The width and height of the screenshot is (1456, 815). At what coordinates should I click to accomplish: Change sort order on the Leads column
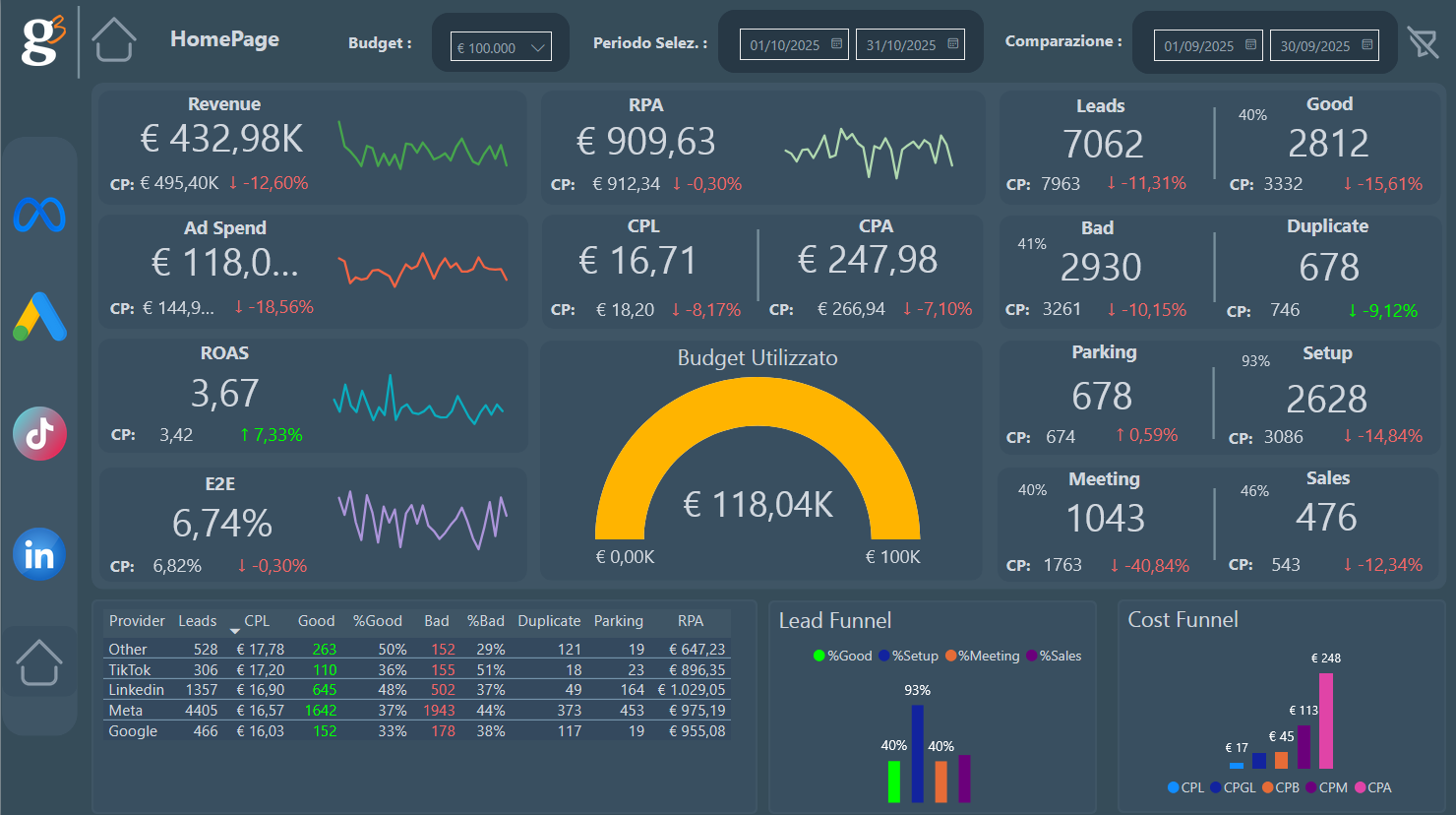198,621
